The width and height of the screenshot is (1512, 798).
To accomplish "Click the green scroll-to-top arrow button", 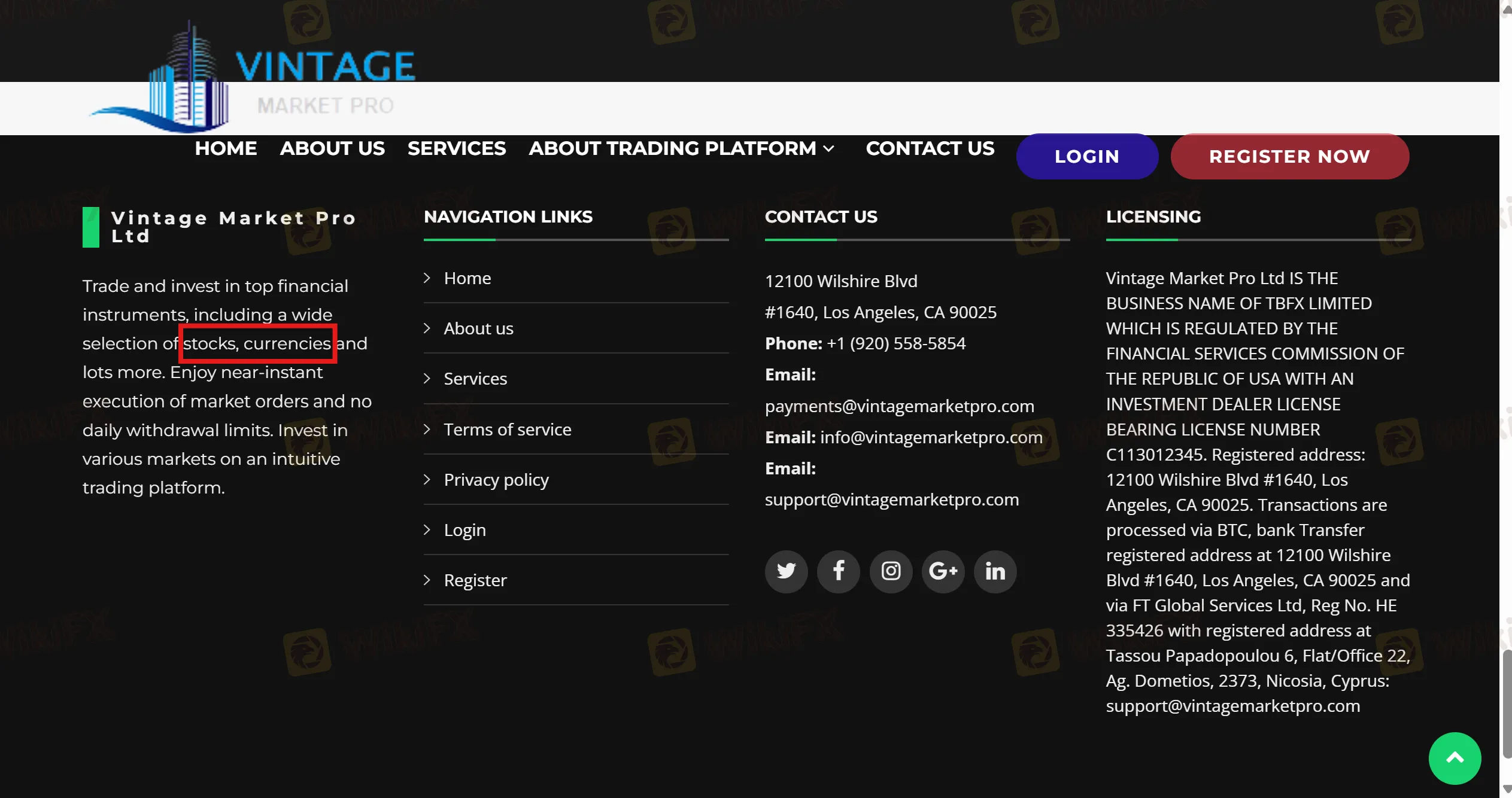I will click(x=1455, y=758).
